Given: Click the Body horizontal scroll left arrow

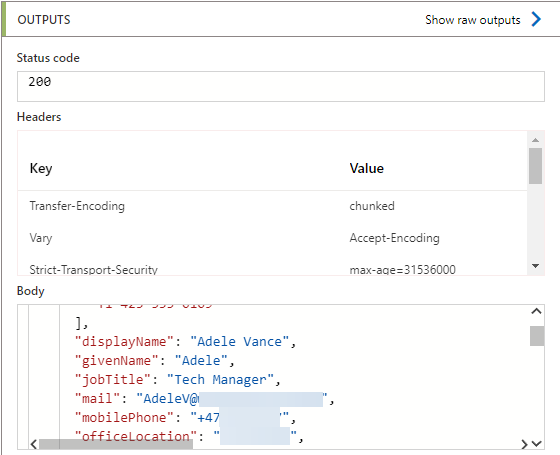Looking at the screenshot, I should point(34,444).
